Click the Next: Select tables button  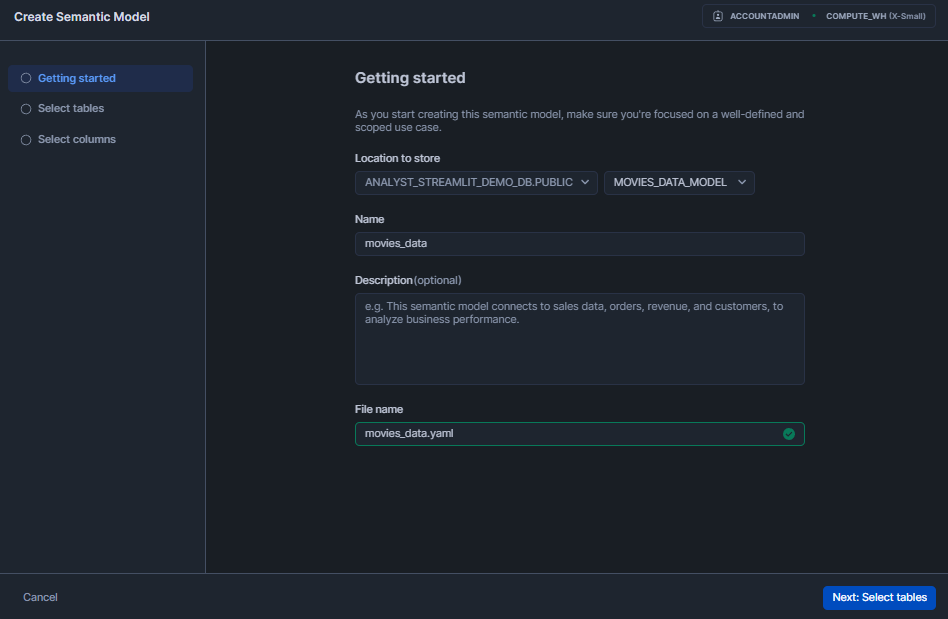coord(879,597)
